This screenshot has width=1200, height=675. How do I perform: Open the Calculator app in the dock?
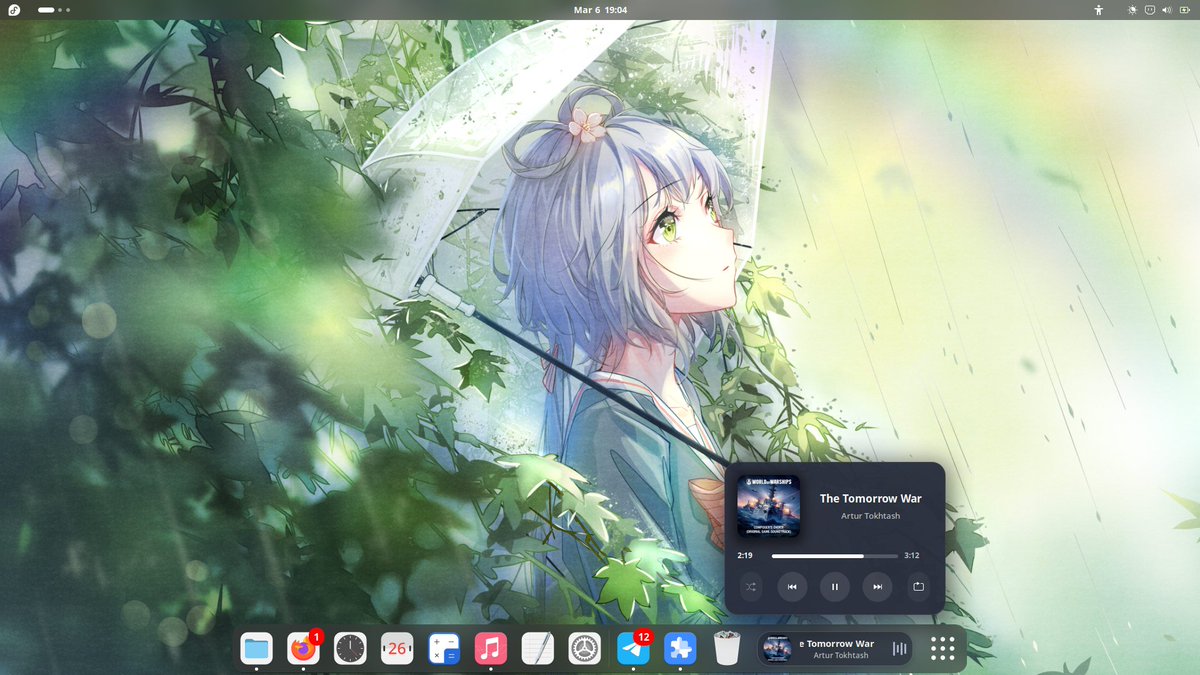[444, 649]
